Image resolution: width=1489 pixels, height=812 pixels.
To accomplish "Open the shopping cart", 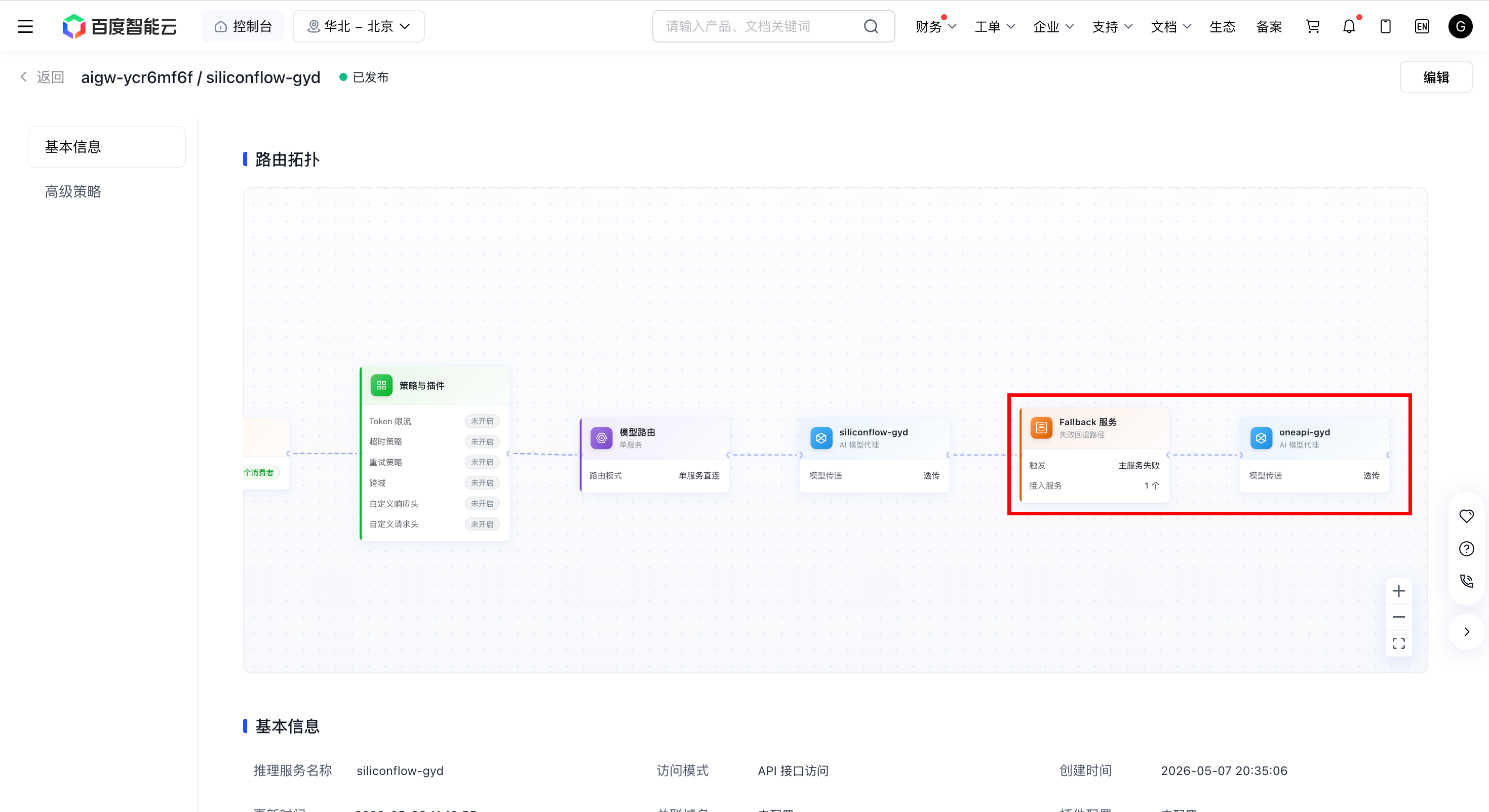I will tap(1313, 27).
